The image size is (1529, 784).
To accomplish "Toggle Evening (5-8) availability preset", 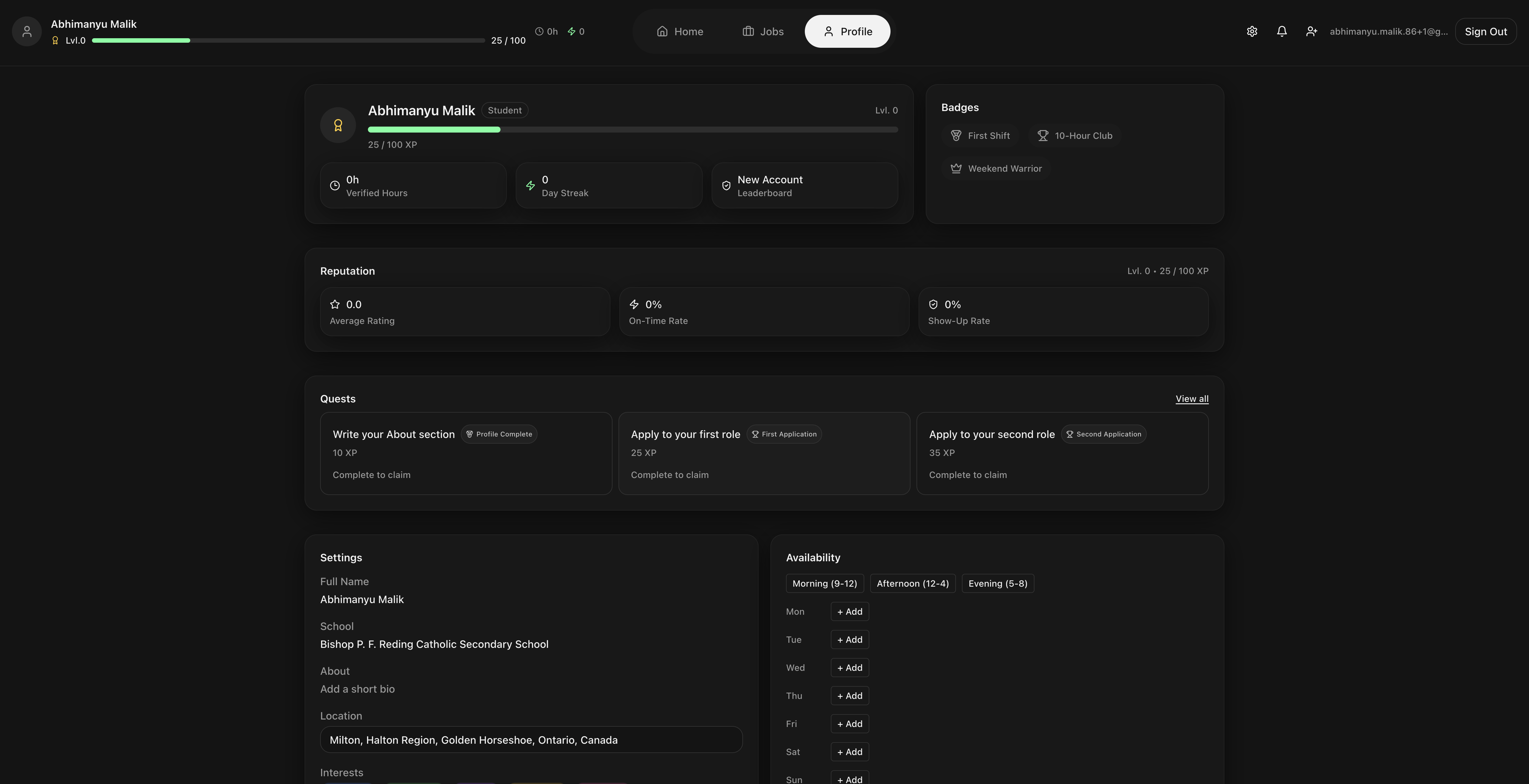I will [997, 583].
